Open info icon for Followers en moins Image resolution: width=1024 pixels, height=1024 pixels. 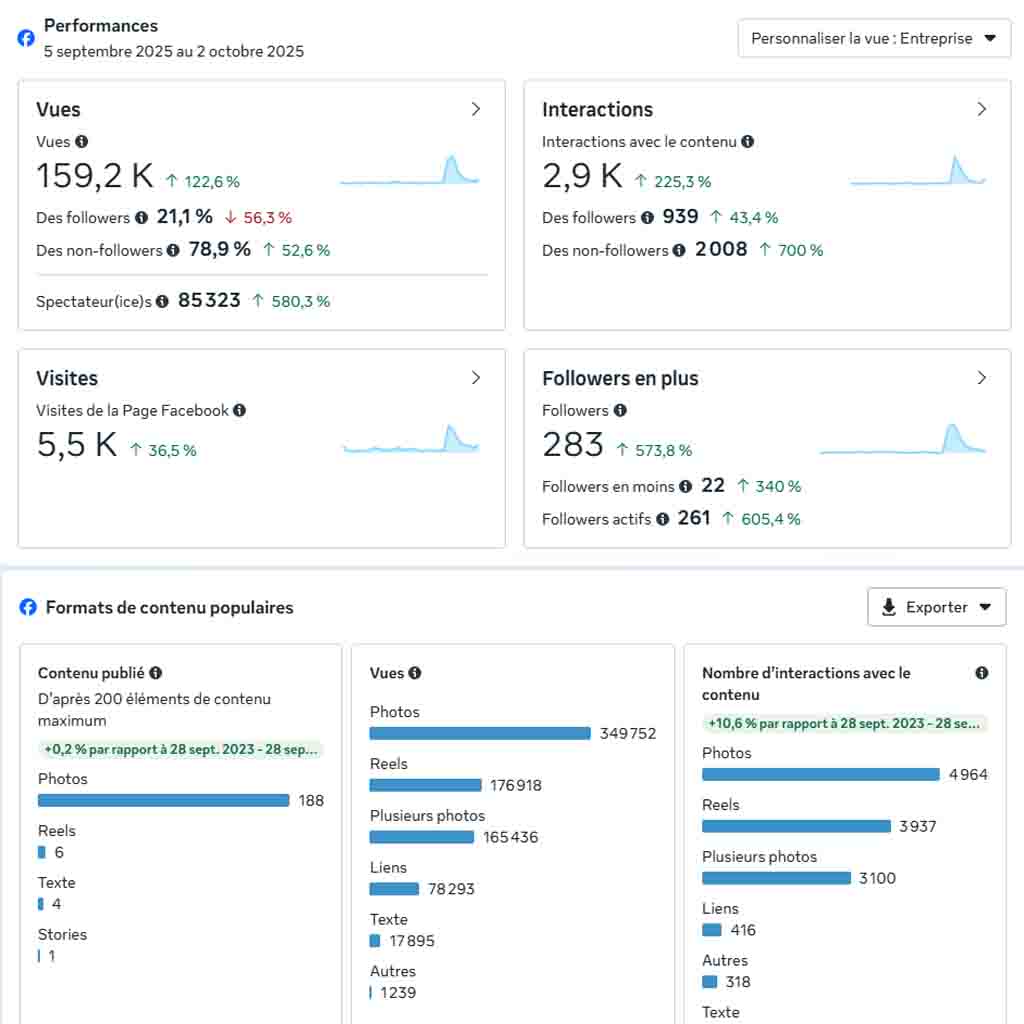[x=685, y=487]
